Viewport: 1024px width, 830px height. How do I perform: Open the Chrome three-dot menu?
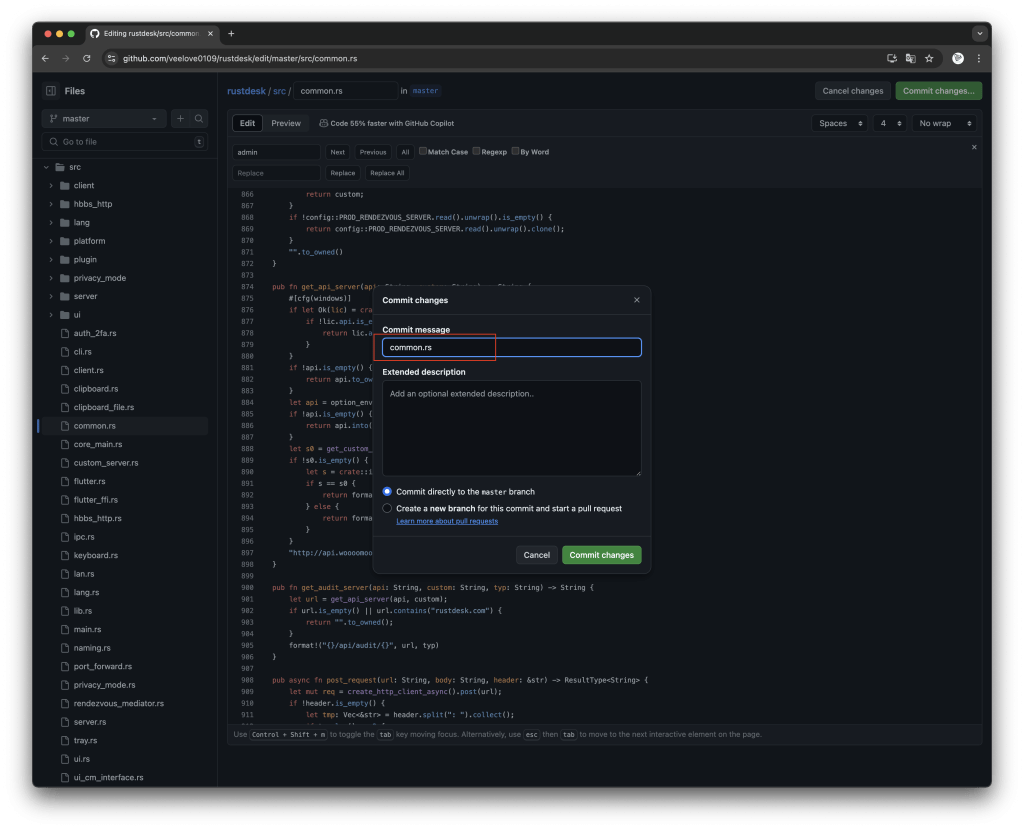click(x=978, y=59)
